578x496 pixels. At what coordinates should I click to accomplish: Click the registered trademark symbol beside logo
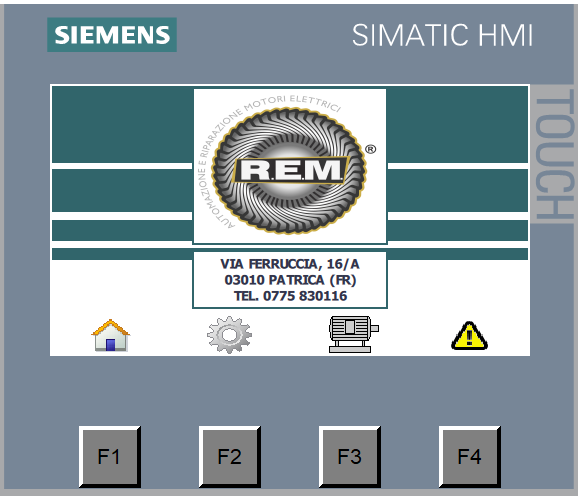[370, 149]
